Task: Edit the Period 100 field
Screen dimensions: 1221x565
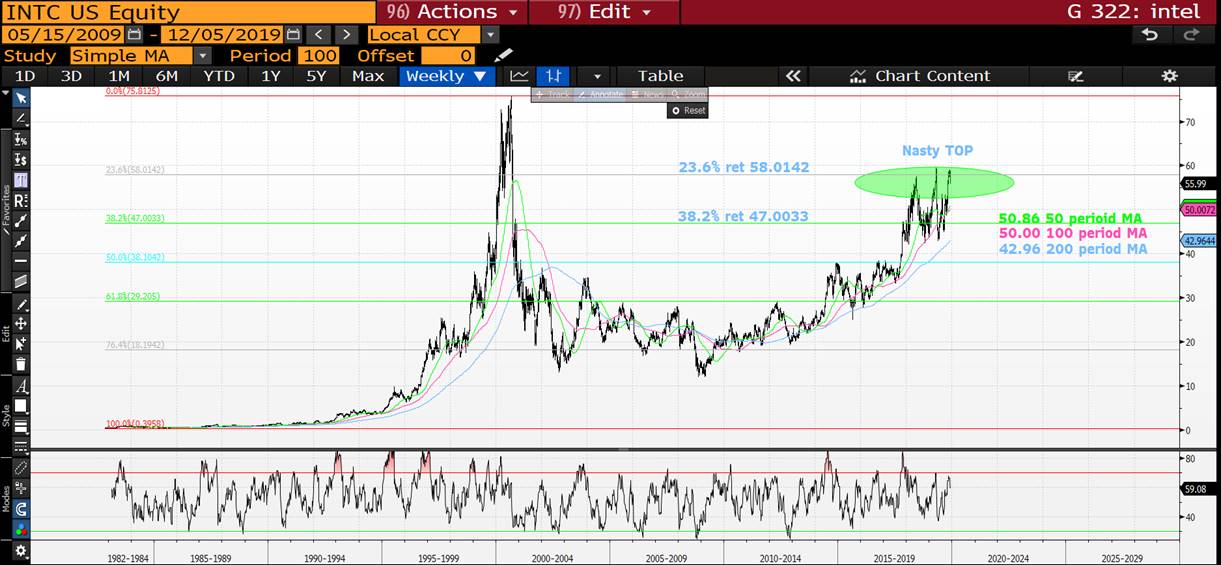Action: (319, 55)
